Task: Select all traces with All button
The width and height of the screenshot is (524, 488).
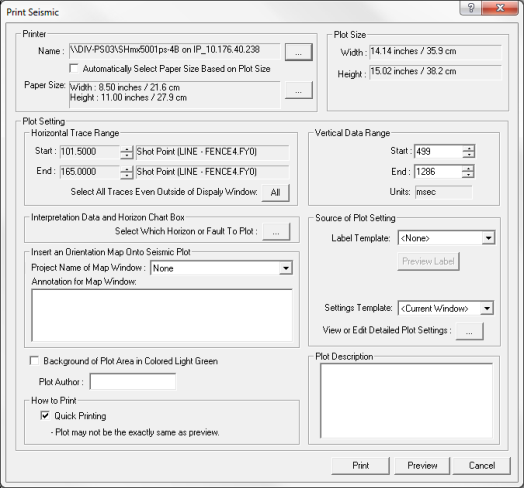Action: (275, 193)
